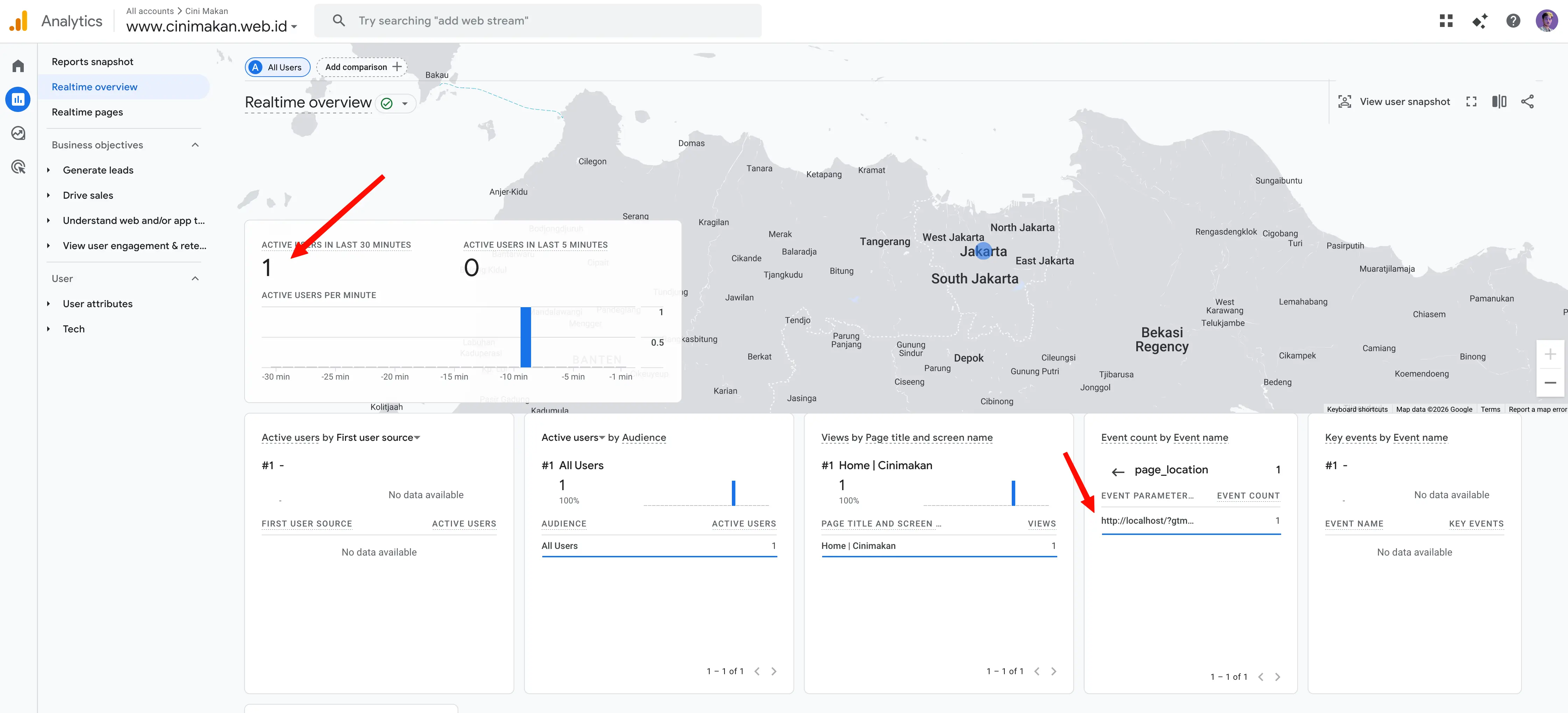Previous page arrow in Views by Page title card
Screen dimensions: 1568x713
[1037, 671]
